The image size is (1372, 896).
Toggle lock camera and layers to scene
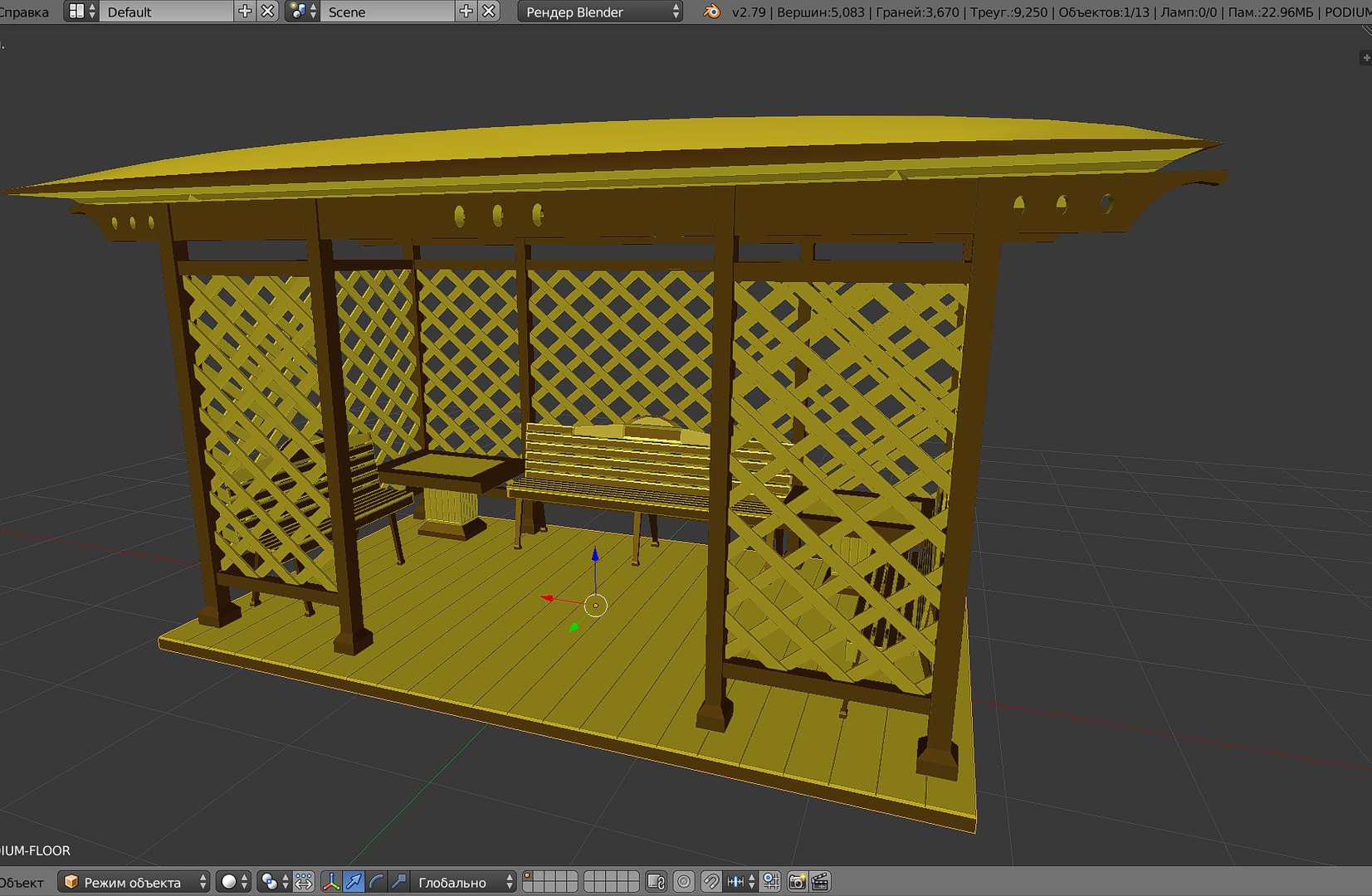click(657, 882)
